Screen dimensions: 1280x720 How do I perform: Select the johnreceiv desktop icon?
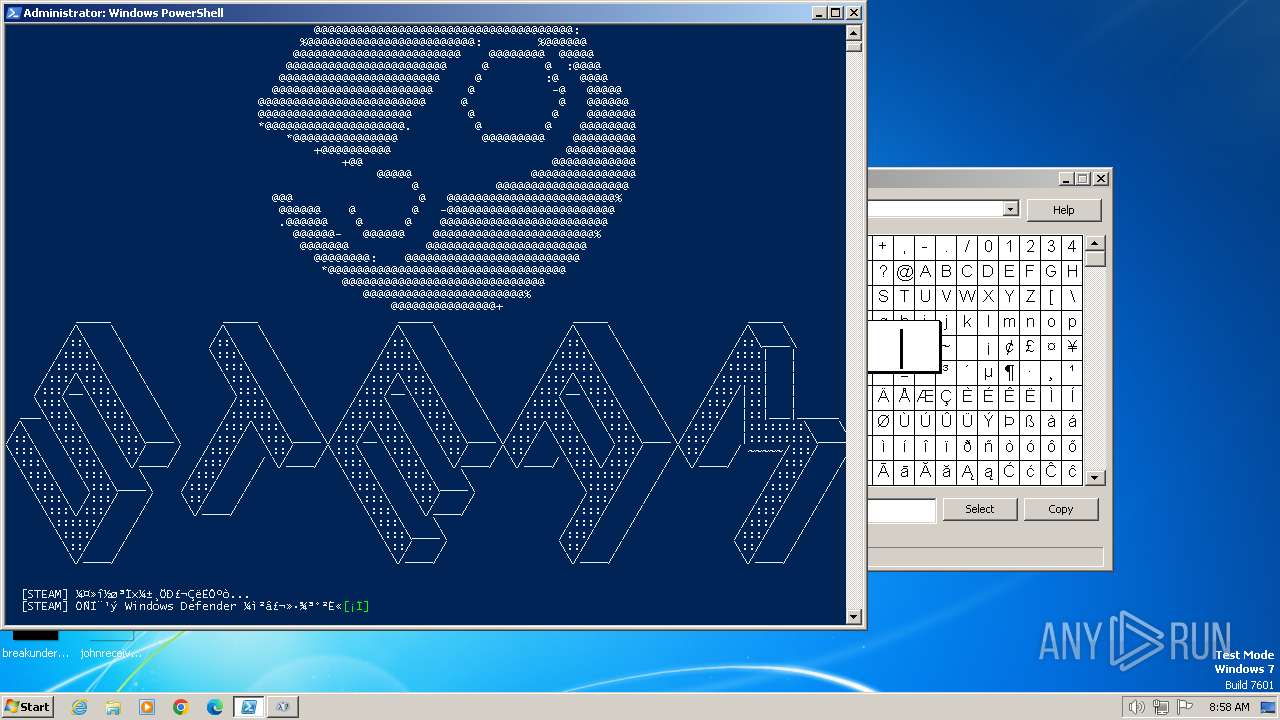click(111, 644)
